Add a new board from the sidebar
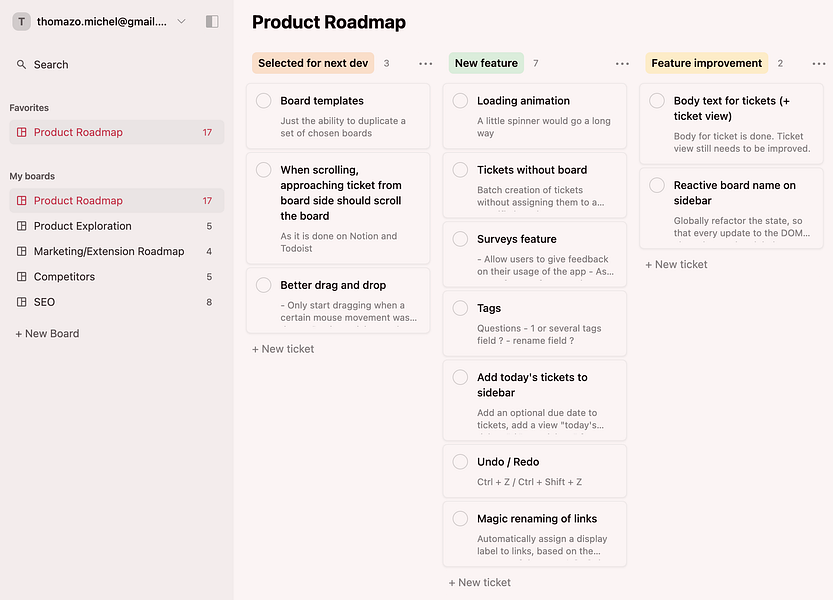Viewport: 833px width, 600px height. tap(47, 334)
